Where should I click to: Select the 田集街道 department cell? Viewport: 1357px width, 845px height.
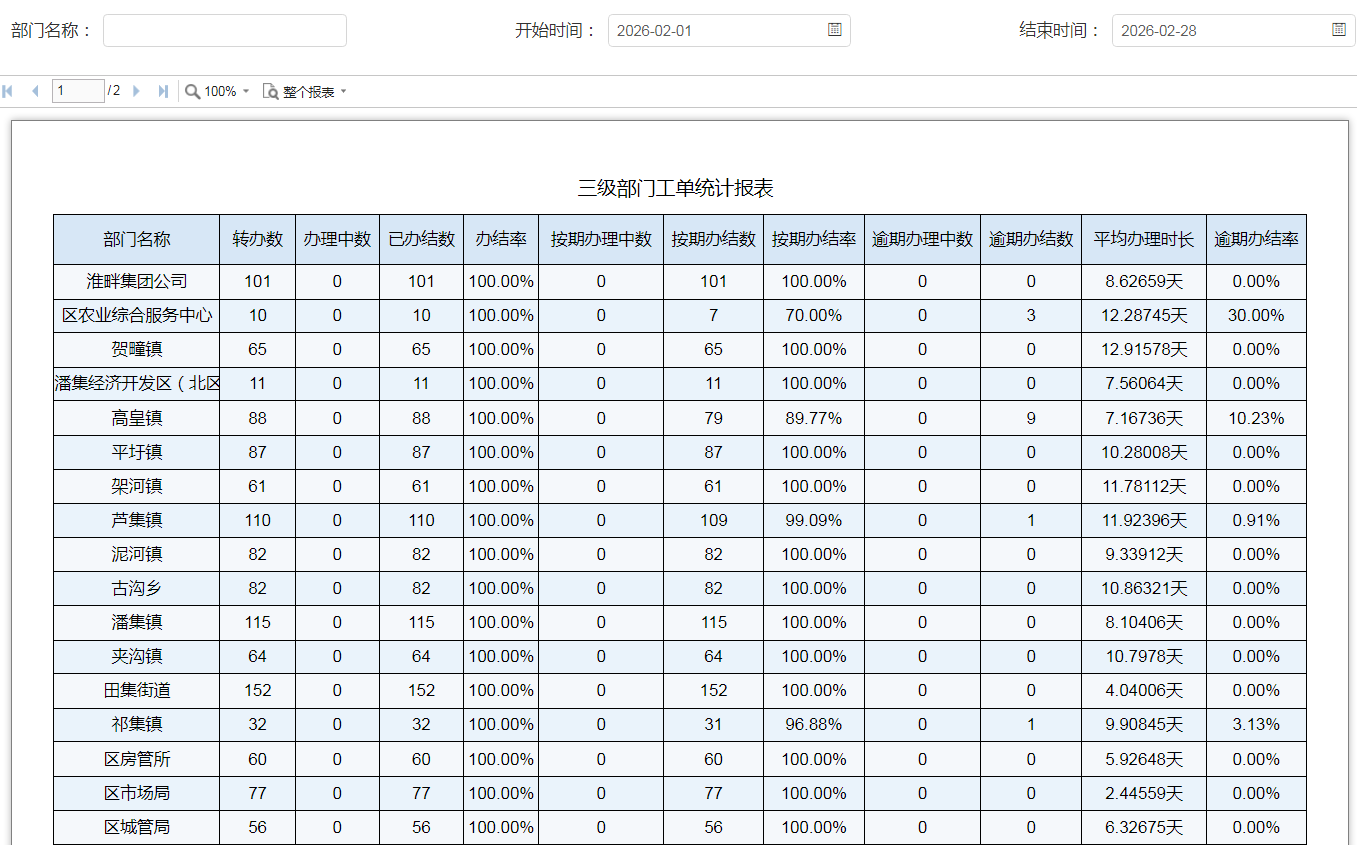tap(136, 690)
